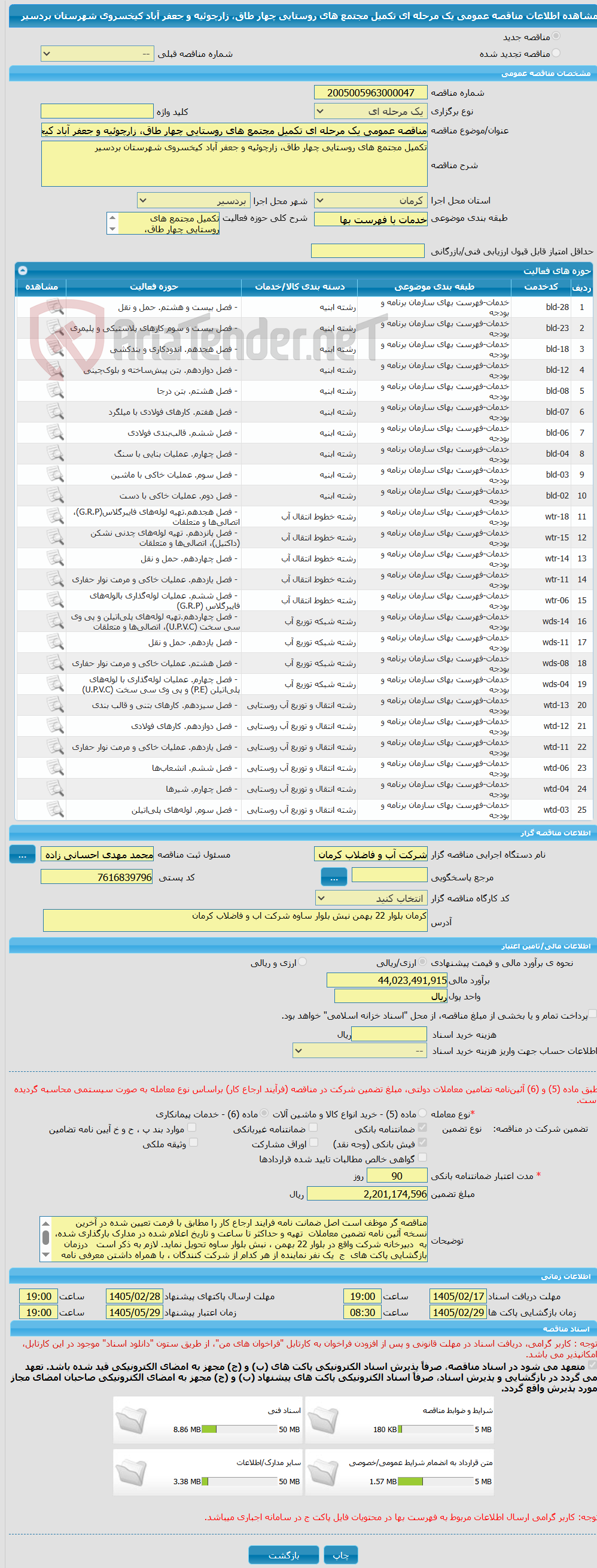Sort by ردیف column header
The height and width of the screenshot is (1568, 597).
pyautogui.click(x=582, y=287)
